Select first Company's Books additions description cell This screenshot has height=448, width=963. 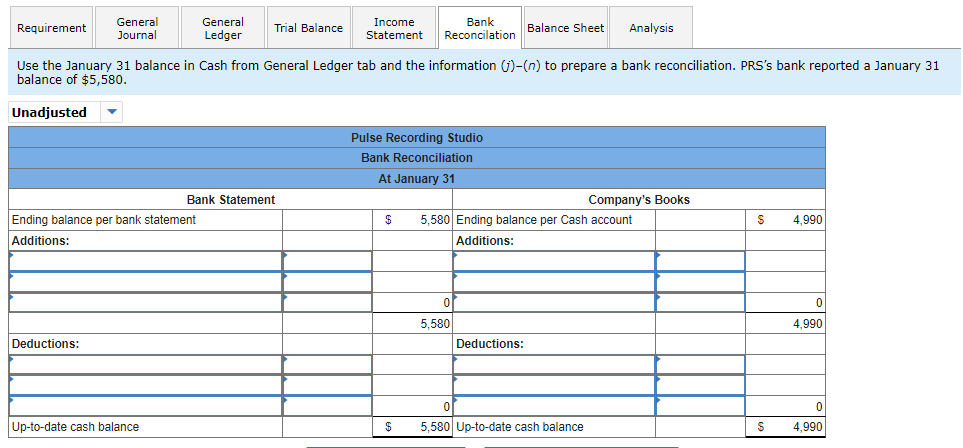click(x=554, y=261)
